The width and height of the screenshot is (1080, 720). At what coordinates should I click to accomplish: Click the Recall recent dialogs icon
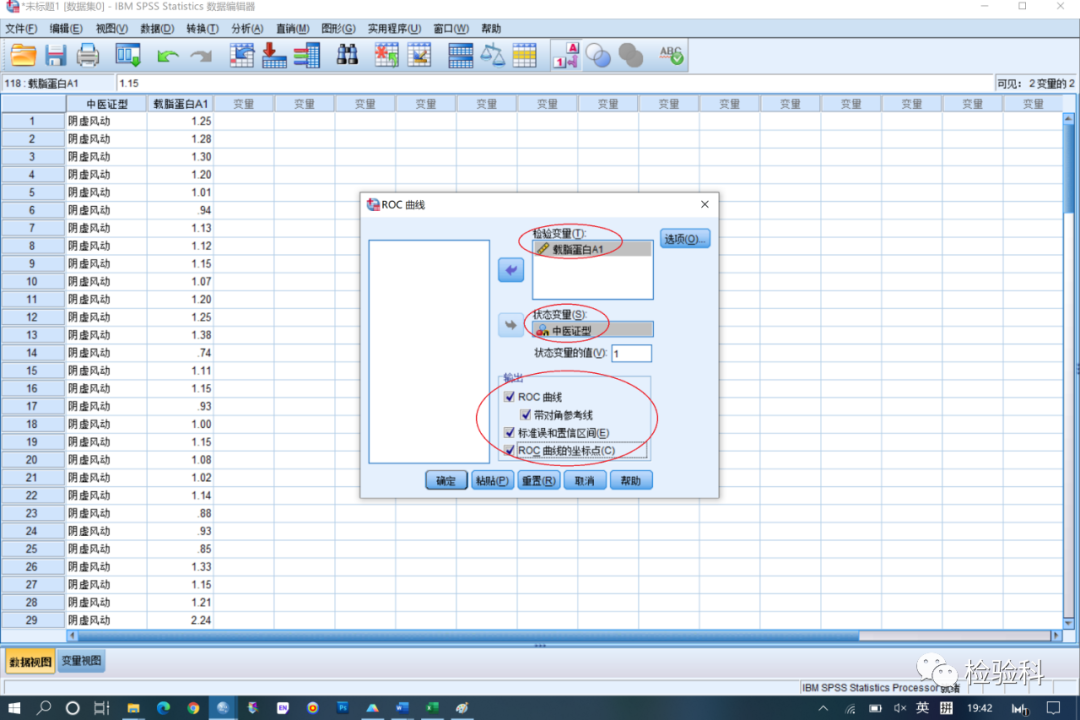(x=128, y=56)
